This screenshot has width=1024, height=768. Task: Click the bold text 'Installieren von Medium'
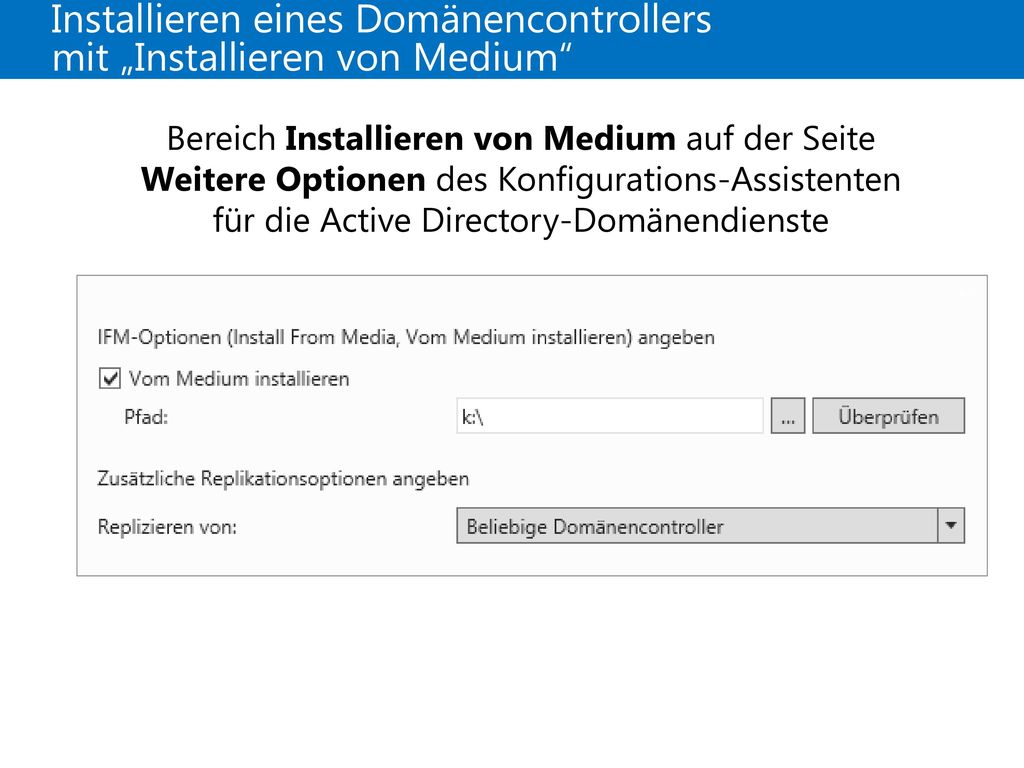pyautogui.click(x=481, y=138)
